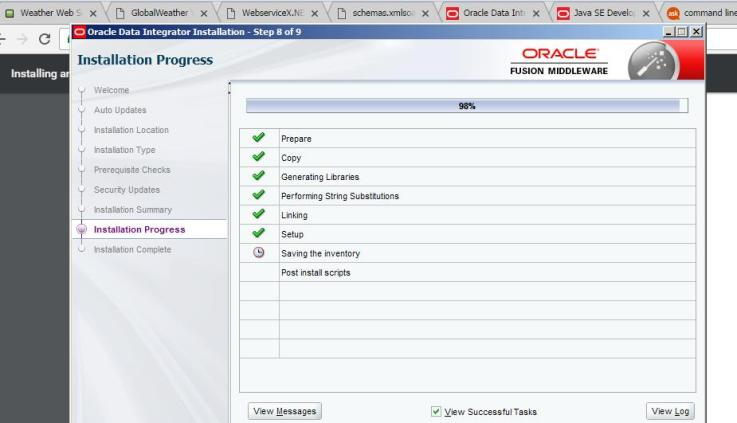Switch to the Oracle Data Integrator tab
The width and height of the screenshot is (737, 423).
pos(494,13)
